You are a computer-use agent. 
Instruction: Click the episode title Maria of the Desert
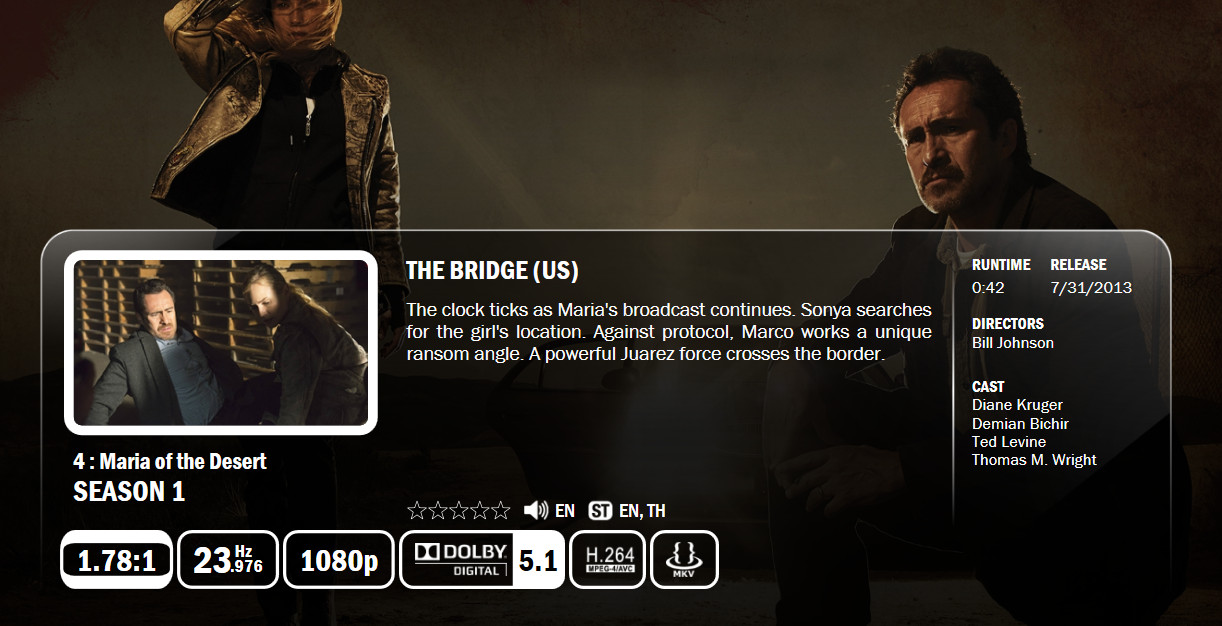[x=170, y=462]
